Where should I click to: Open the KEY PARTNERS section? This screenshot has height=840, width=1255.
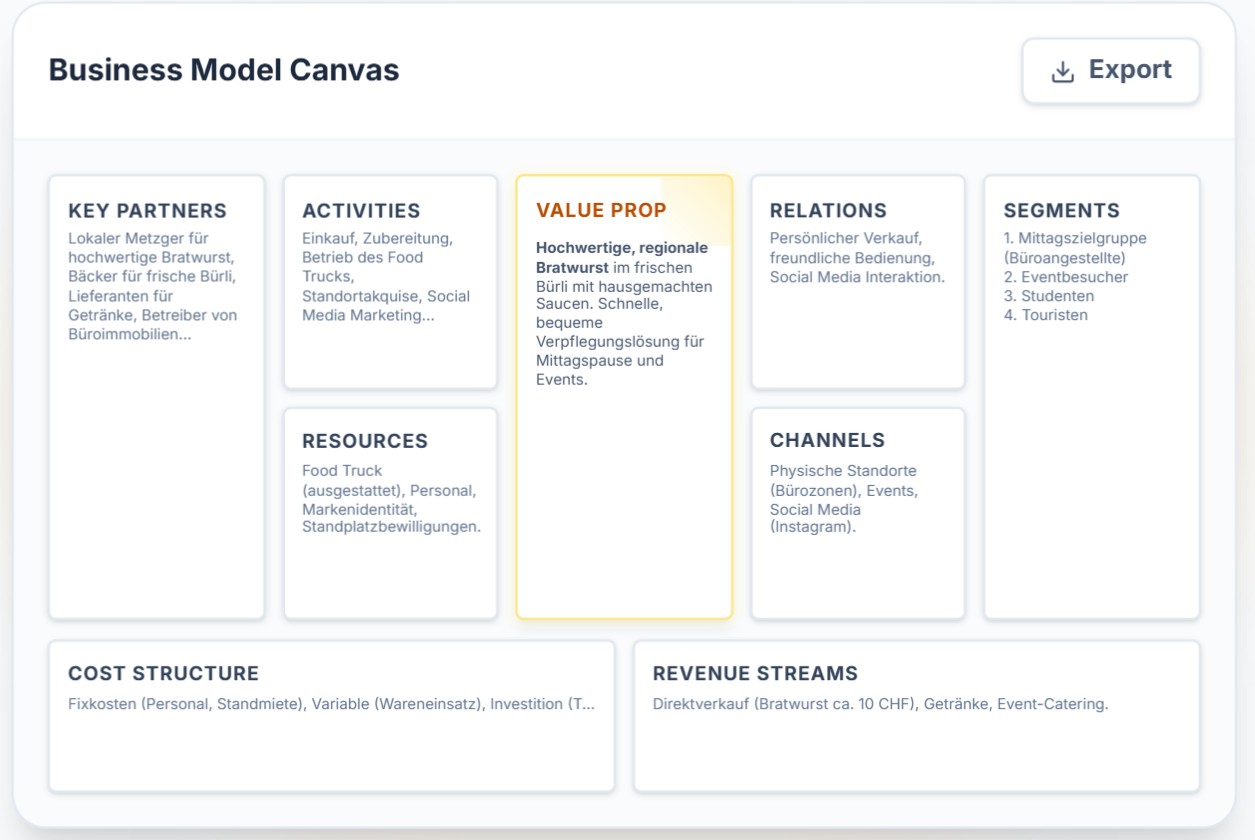[155, 395]
